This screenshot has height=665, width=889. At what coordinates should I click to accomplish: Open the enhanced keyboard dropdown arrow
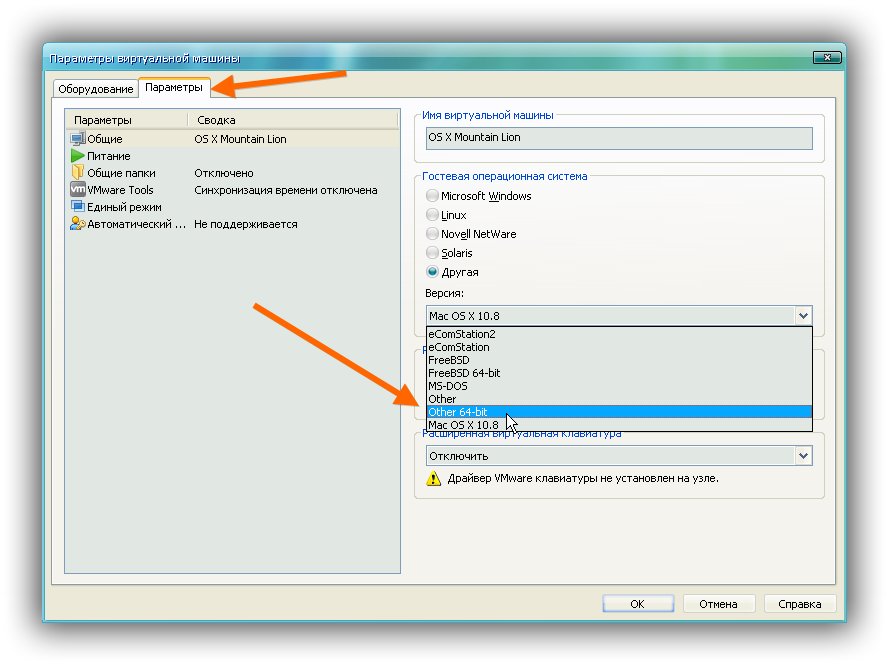(x=802, y=456)
